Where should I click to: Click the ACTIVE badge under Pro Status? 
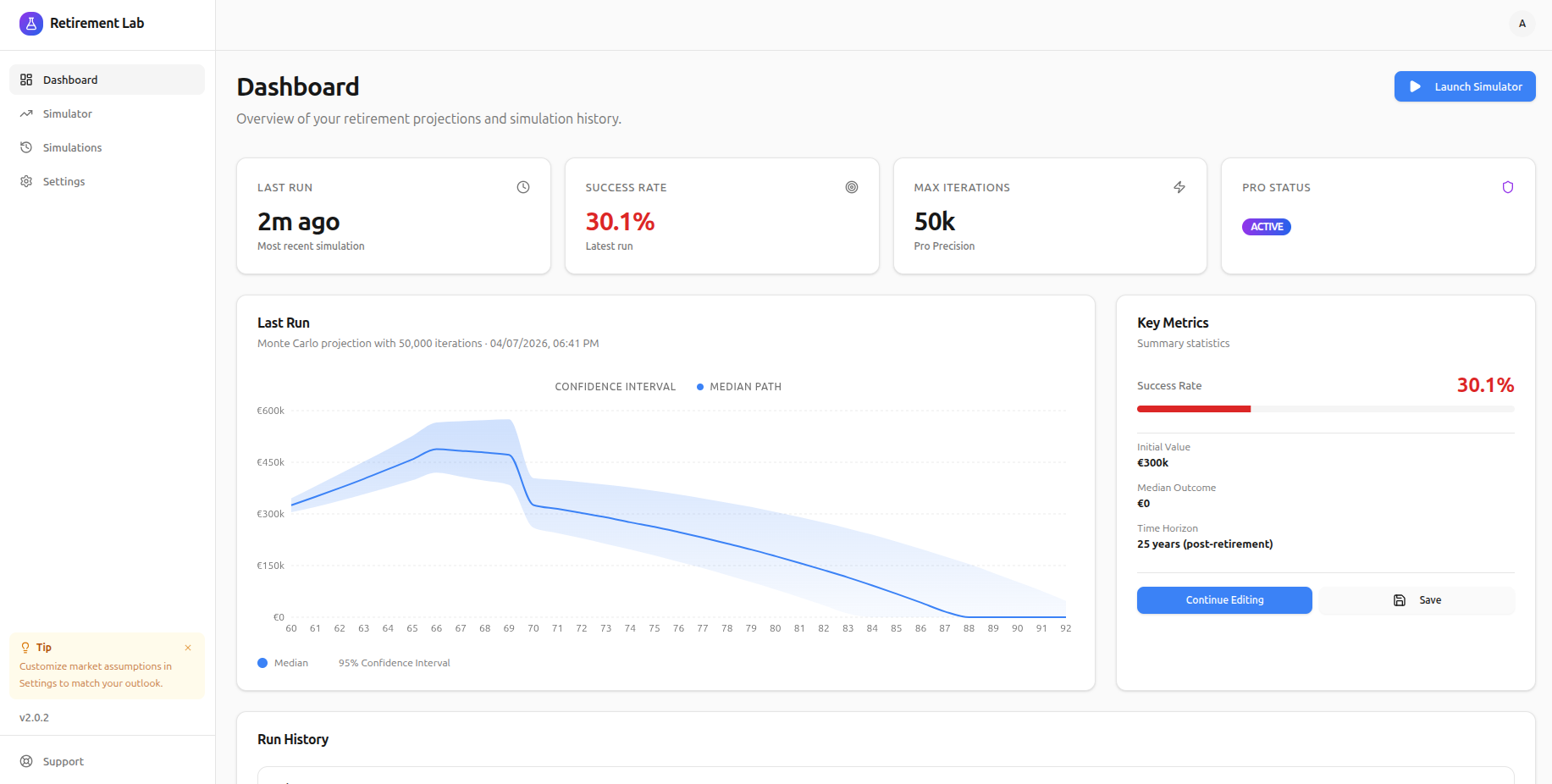[x=1267, y=227]
